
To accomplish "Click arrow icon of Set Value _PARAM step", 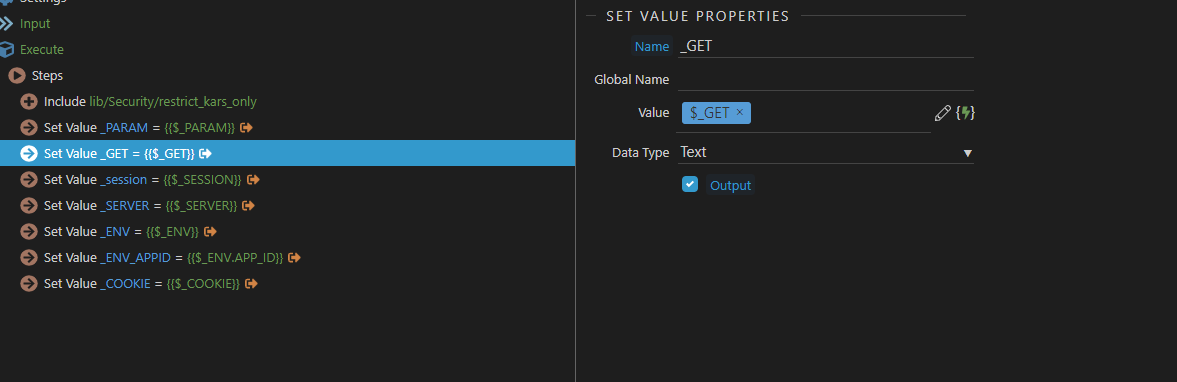I will tap(29, 128).
